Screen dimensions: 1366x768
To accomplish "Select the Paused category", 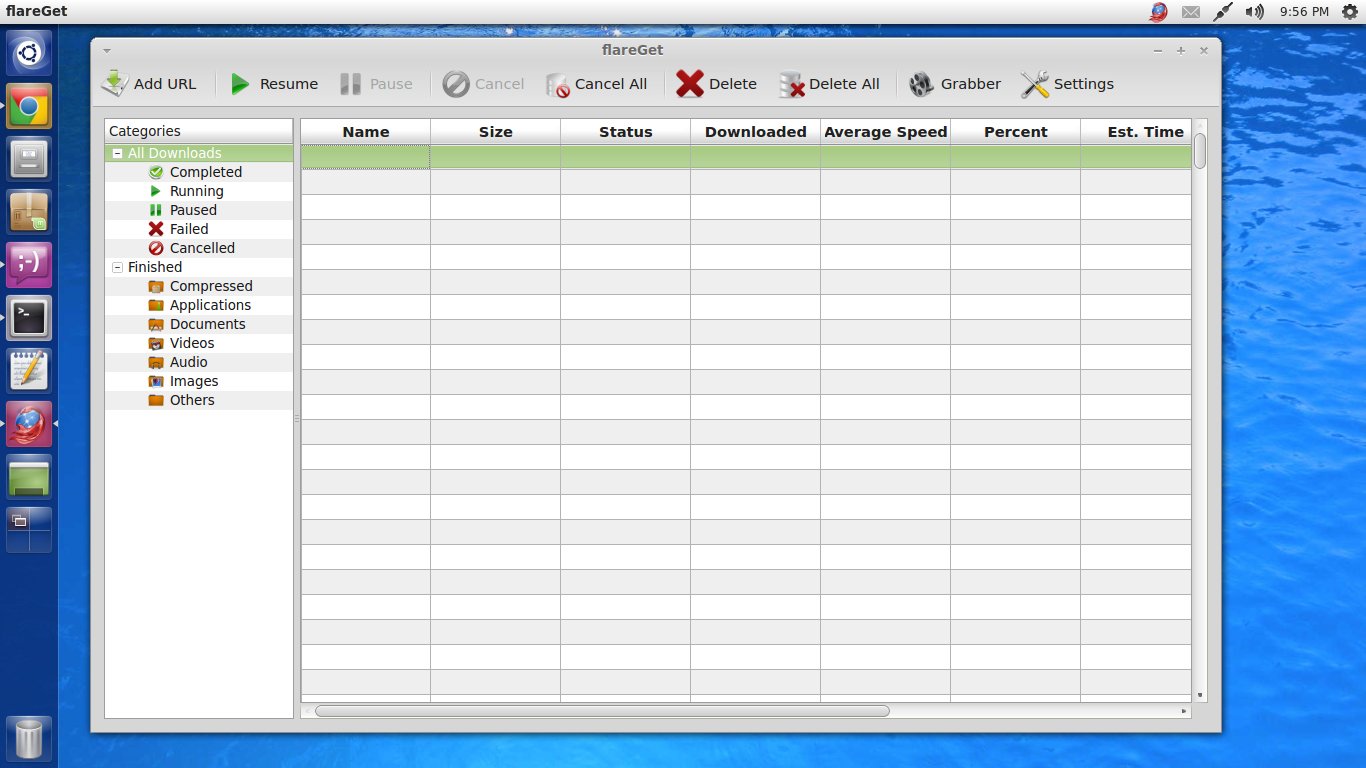I will tap(192, 210).
